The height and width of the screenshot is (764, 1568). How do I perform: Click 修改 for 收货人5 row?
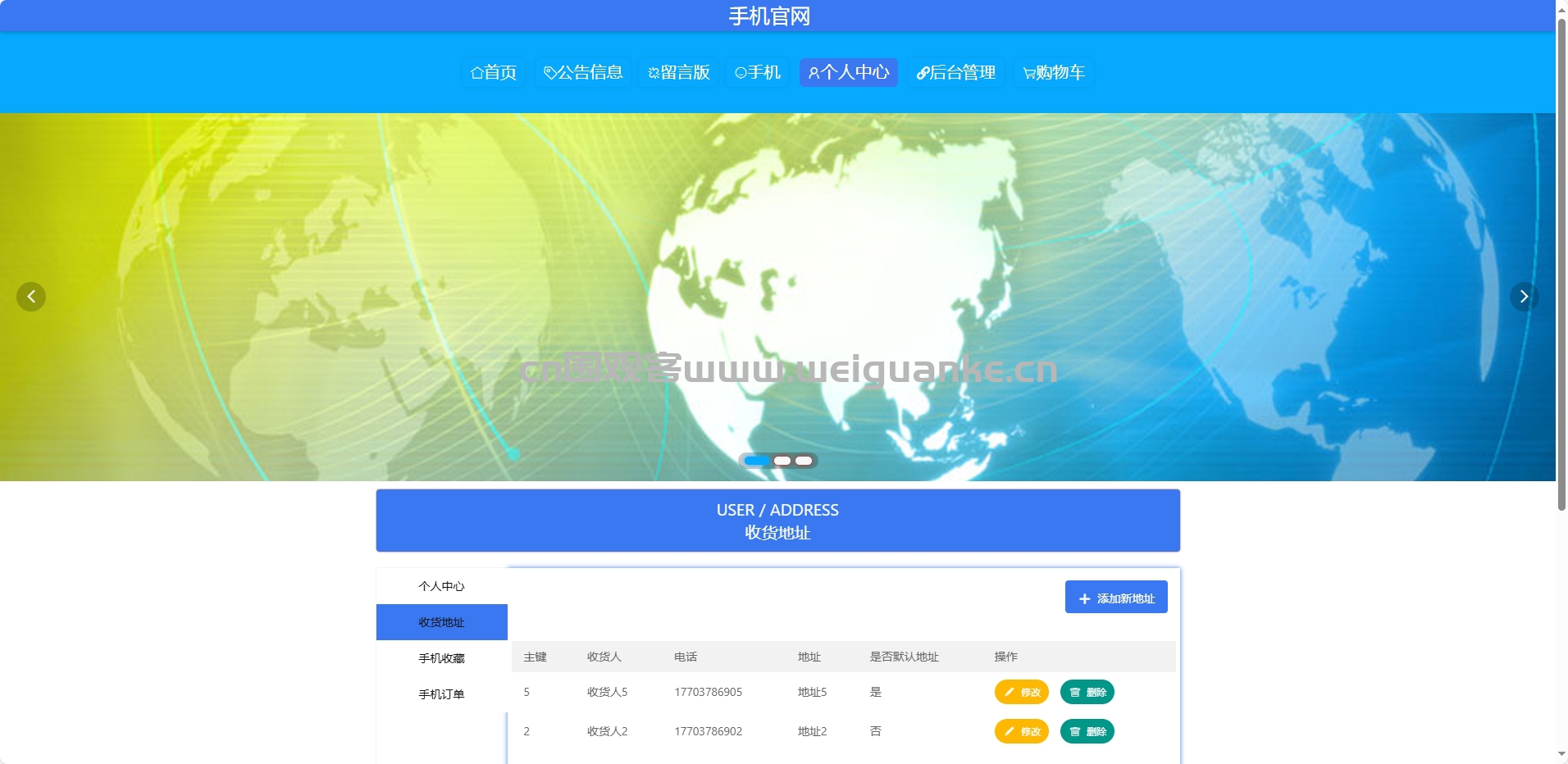[x=1022, y=692]
